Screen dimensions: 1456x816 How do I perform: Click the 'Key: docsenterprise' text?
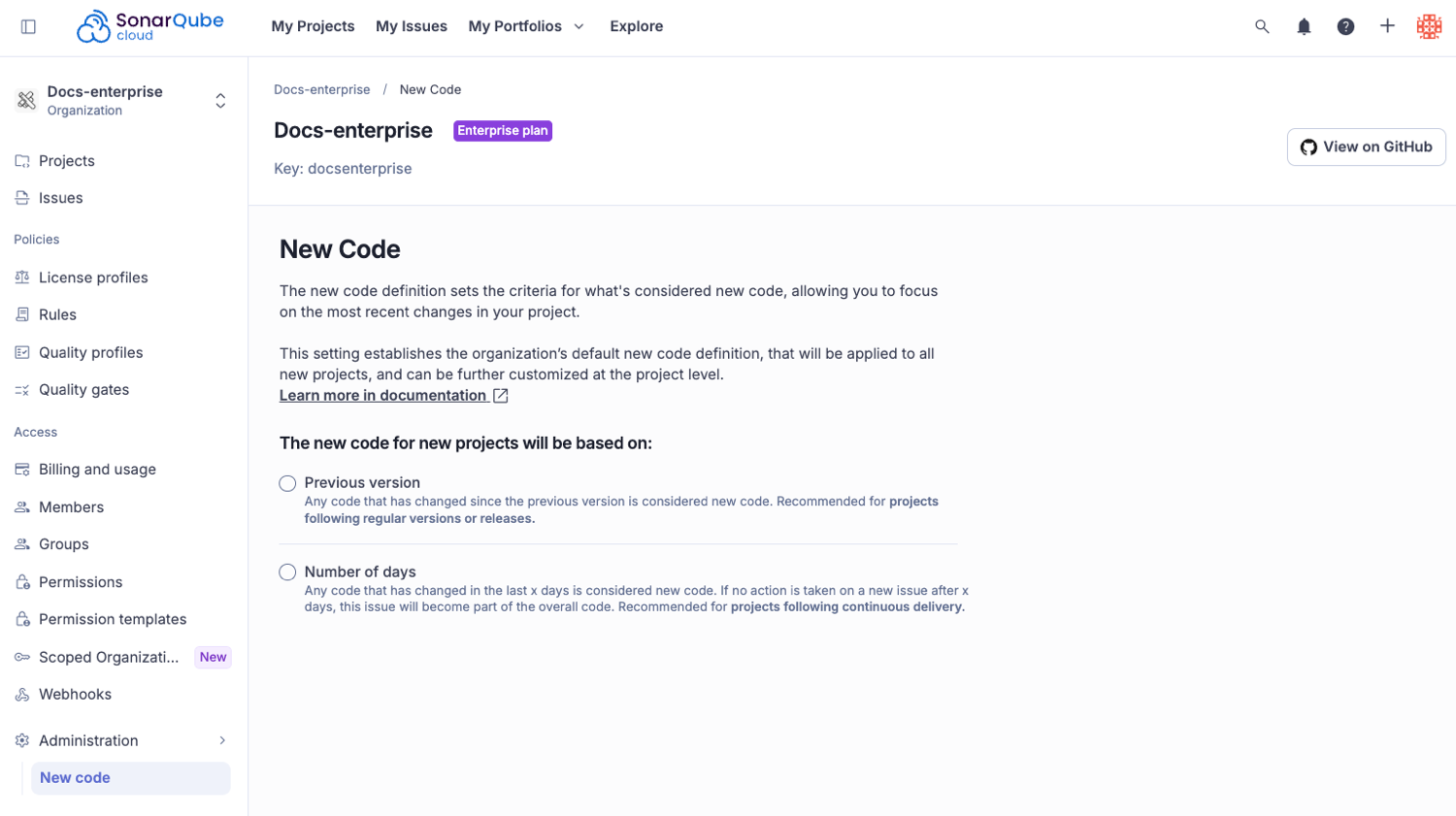pyautogui.click(x=343, y=169)
